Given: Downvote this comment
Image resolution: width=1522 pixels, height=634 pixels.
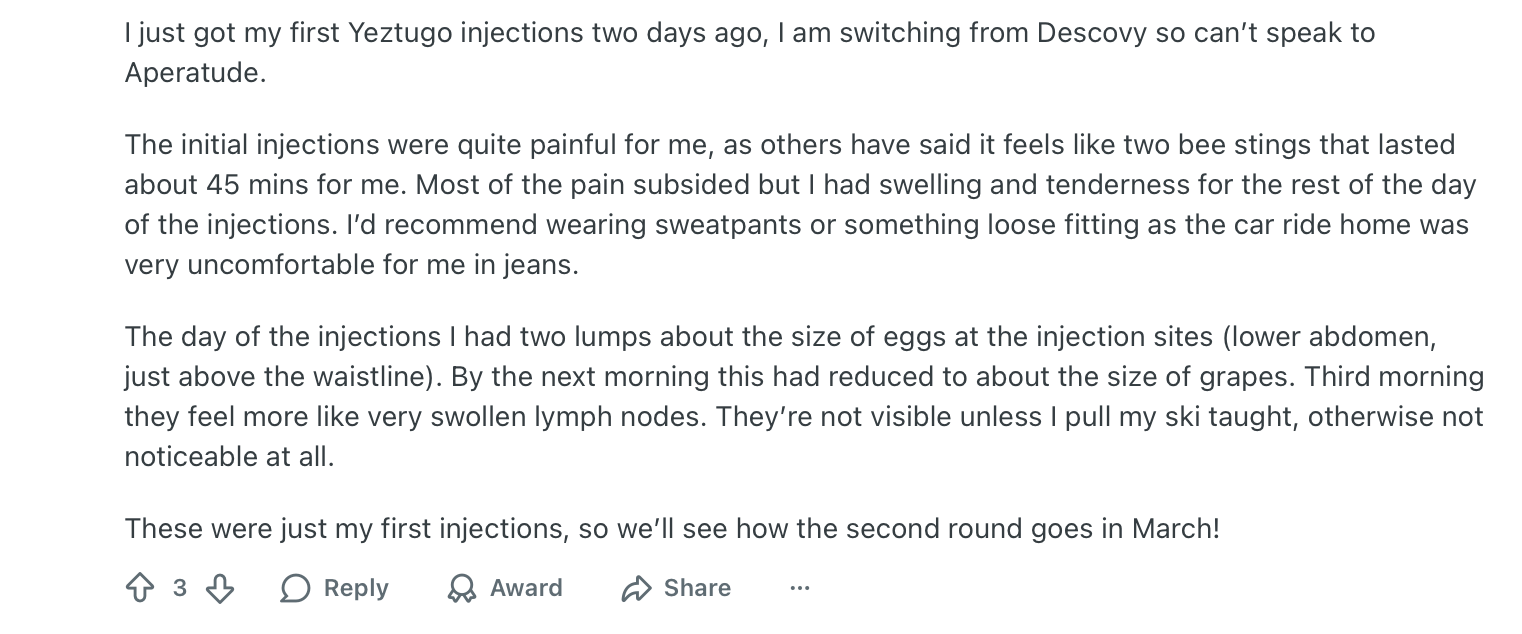Looking at the screenshot, I should pos(219,588).
